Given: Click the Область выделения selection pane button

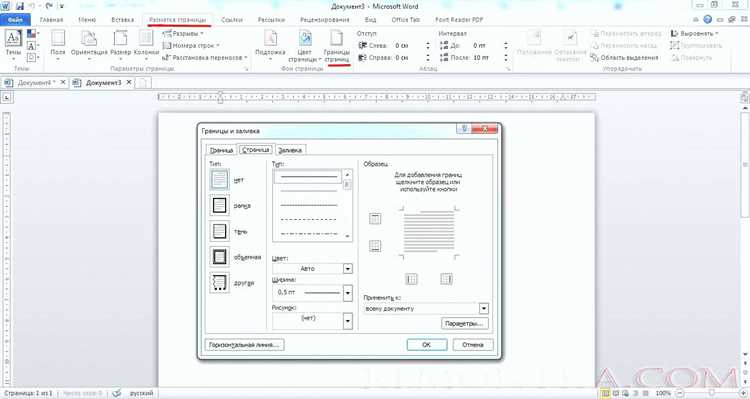Looking at the screenshot, I should (x=624, y=57).
